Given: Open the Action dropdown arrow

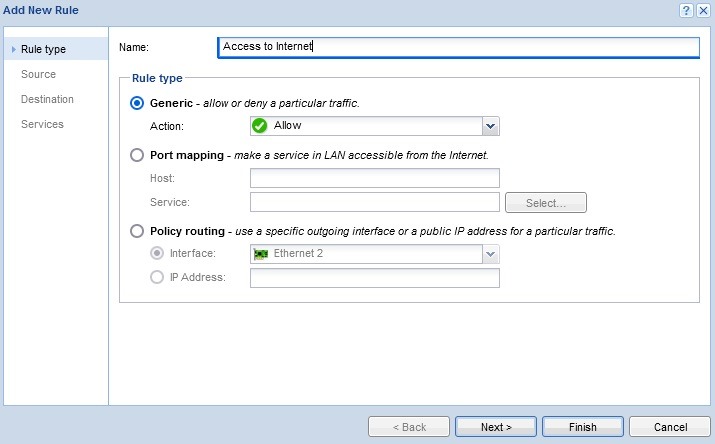Looking at the screenshot, I should pos(490,126).
